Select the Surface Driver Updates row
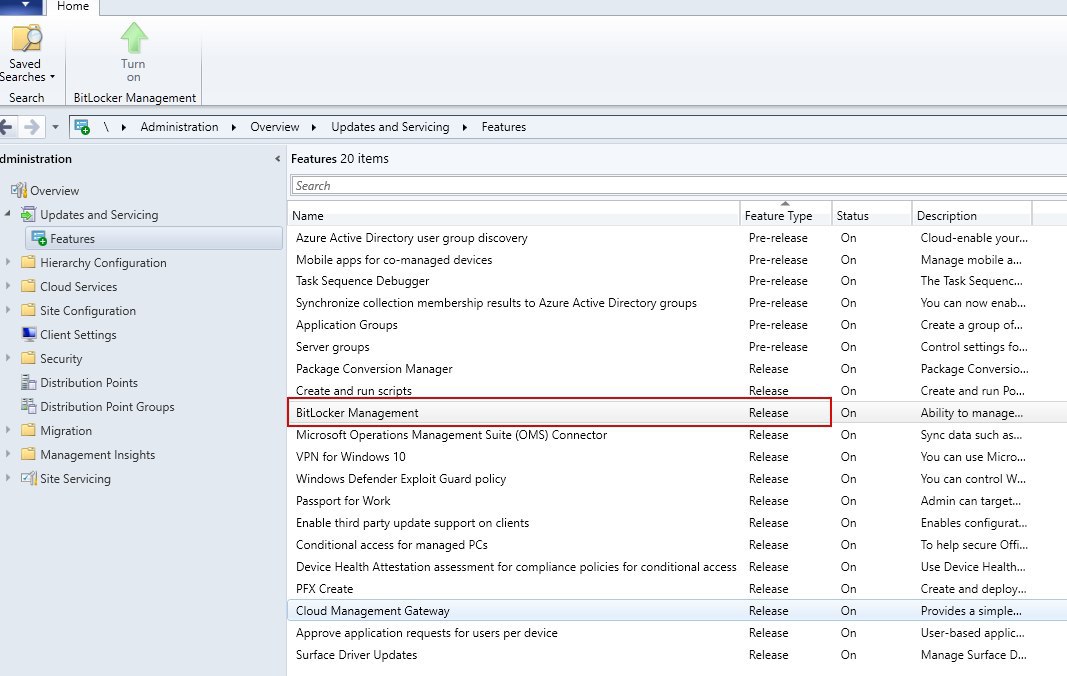The height and width of the screenshot is (676, 1067). coord(677,654)
